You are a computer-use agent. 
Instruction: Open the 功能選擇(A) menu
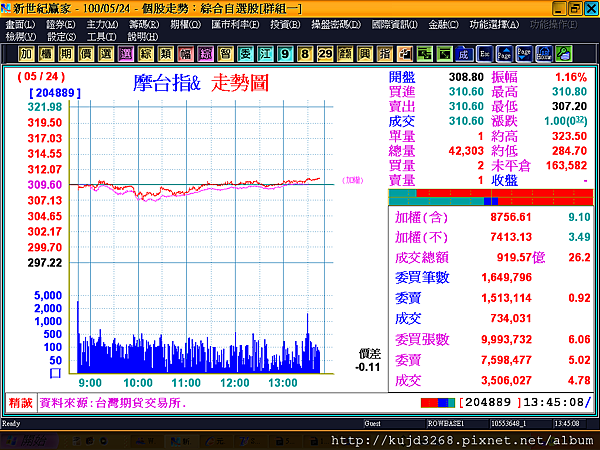coord(494,25)
